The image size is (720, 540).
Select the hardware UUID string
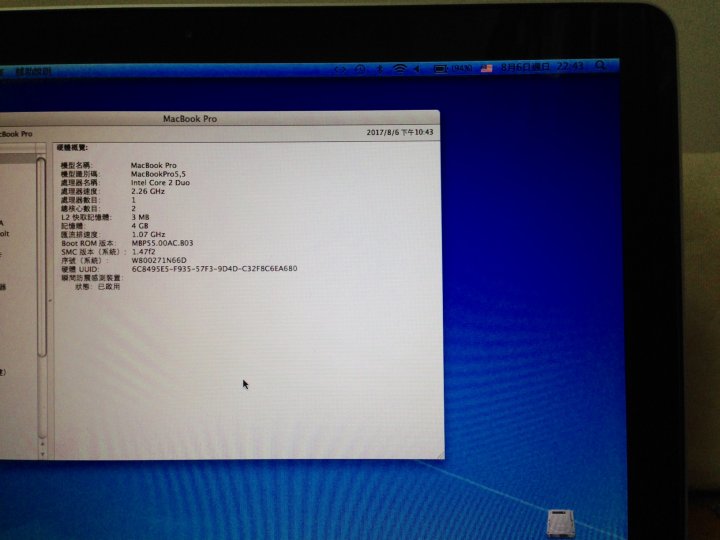coord(214,269)
